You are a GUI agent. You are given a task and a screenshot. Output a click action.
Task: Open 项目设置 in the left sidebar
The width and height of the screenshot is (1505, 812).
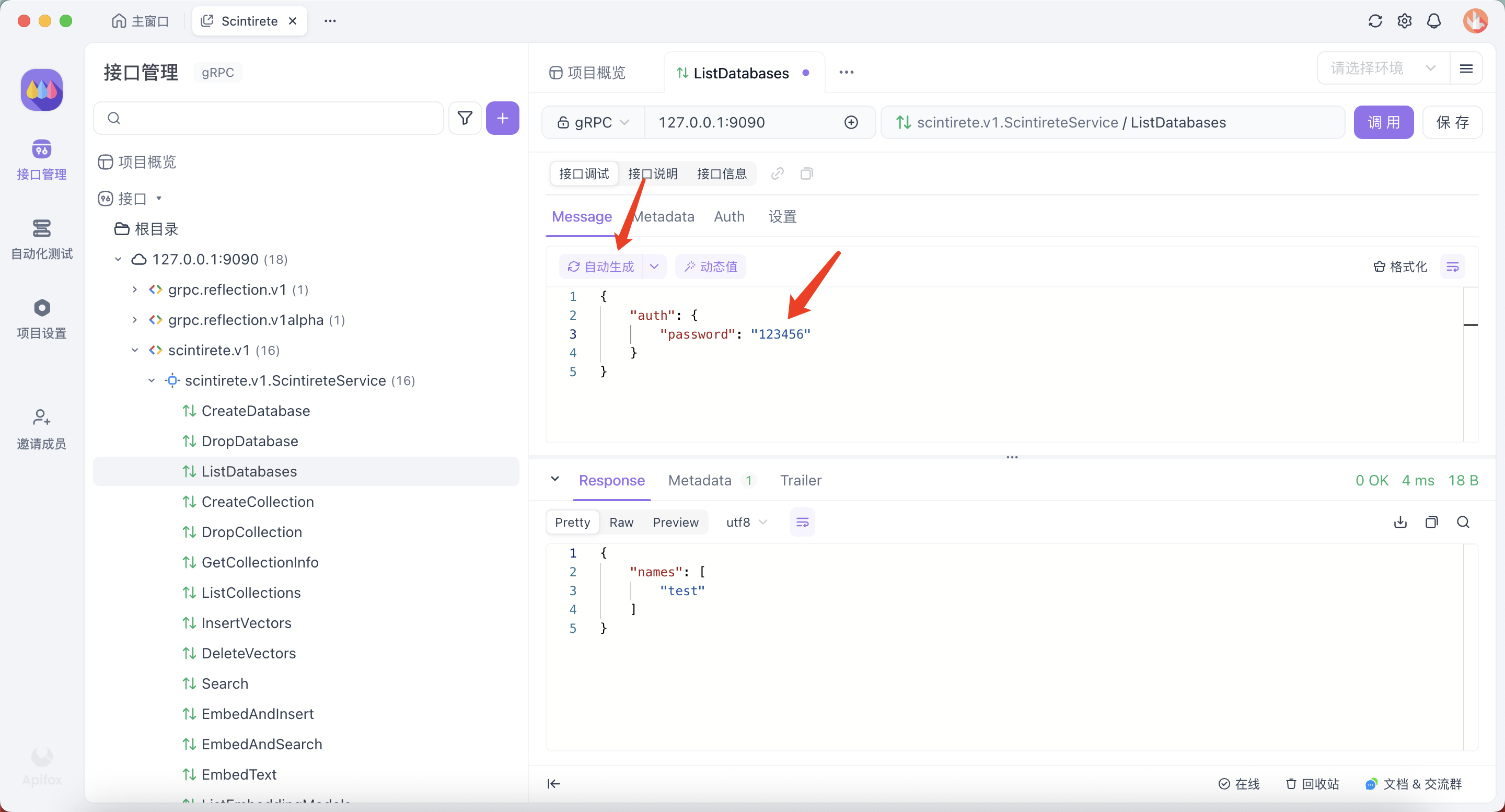[41, 318]
